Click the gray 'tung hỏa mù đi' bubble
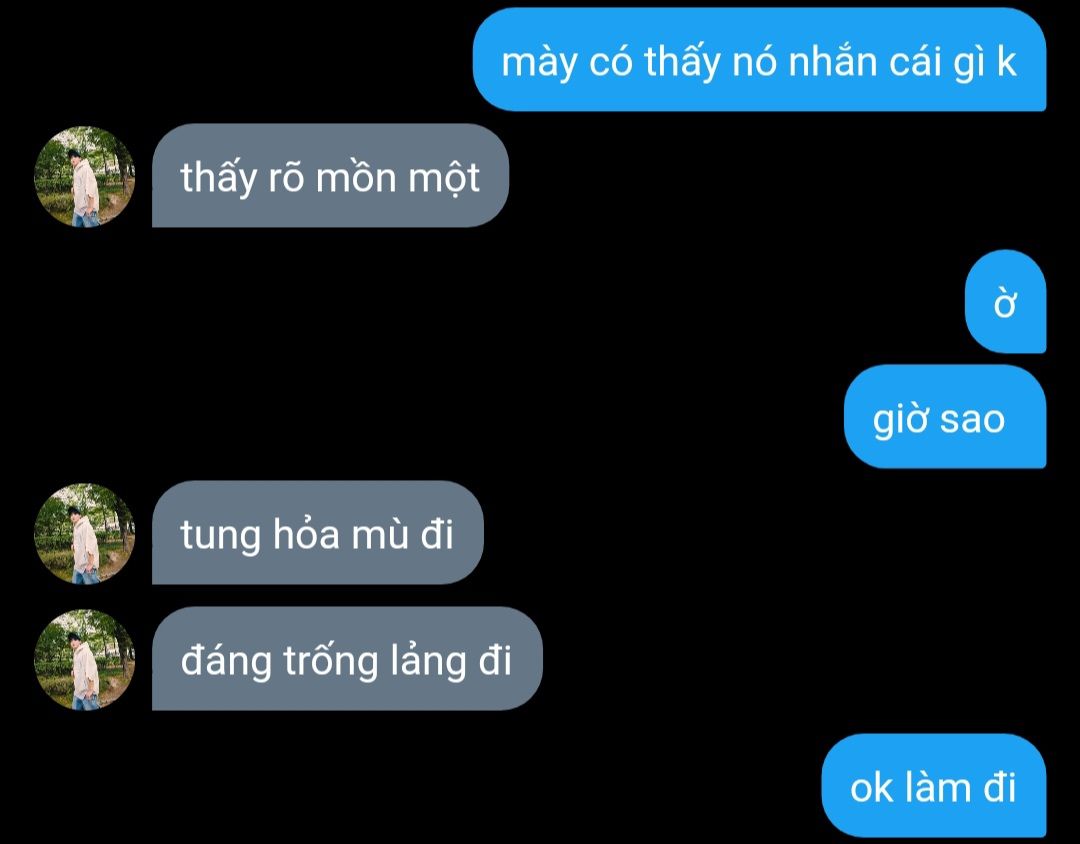 point(318,533)
